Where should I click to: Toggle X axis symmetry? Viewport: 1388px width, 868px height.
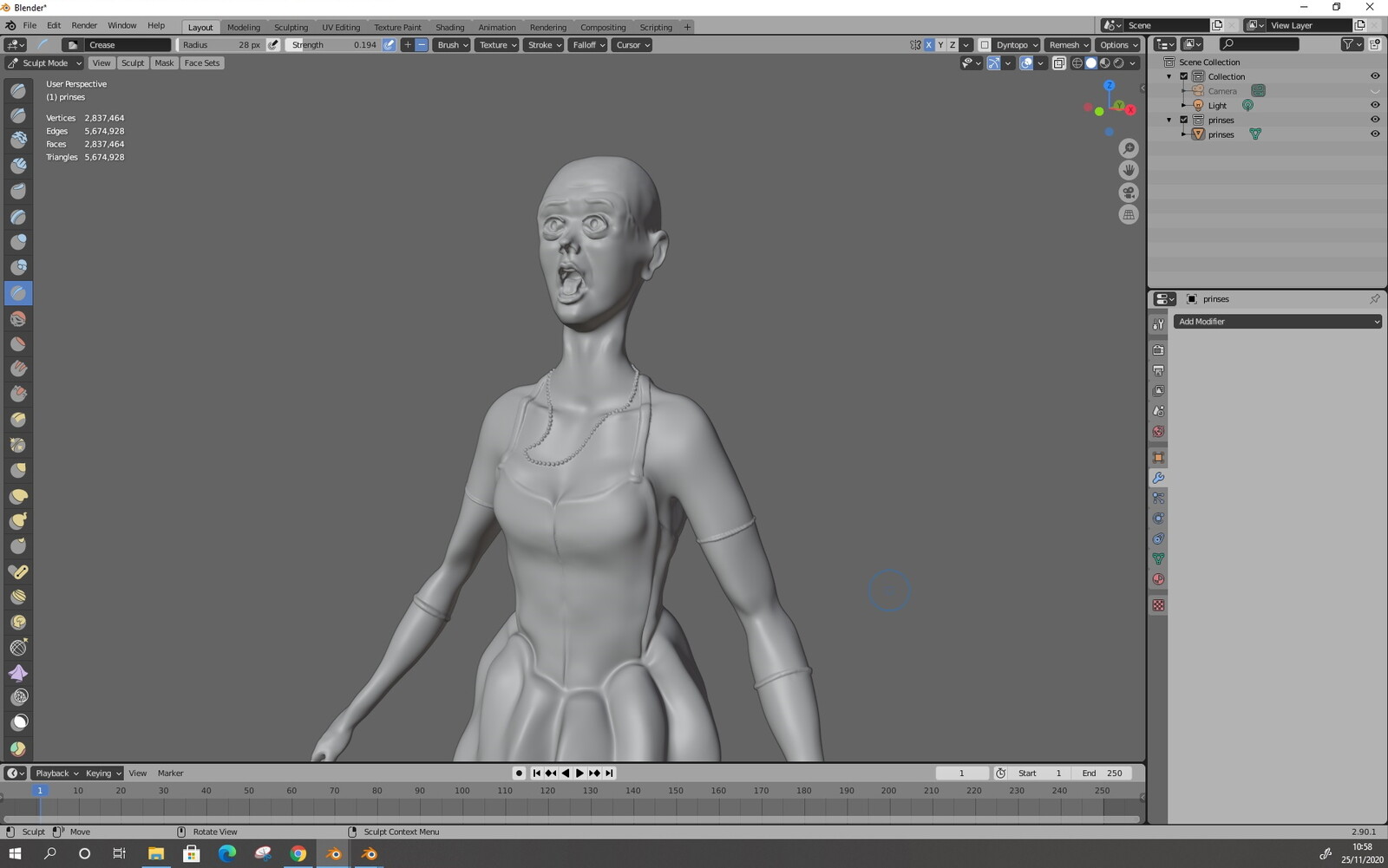(928, 45)
